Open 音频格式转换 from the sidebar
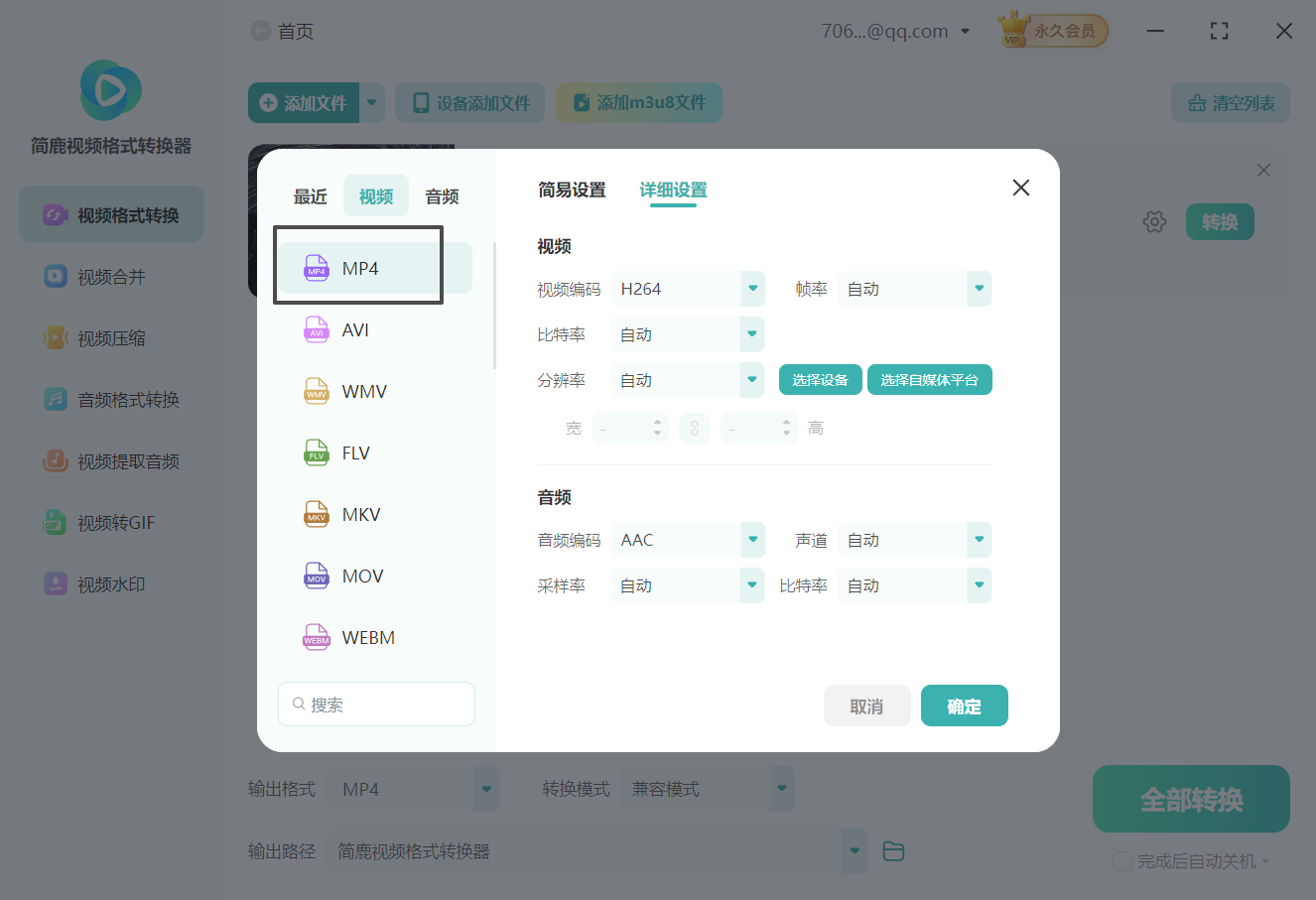The width and height of the screenshot is (1316, 900). coord(109,399)
